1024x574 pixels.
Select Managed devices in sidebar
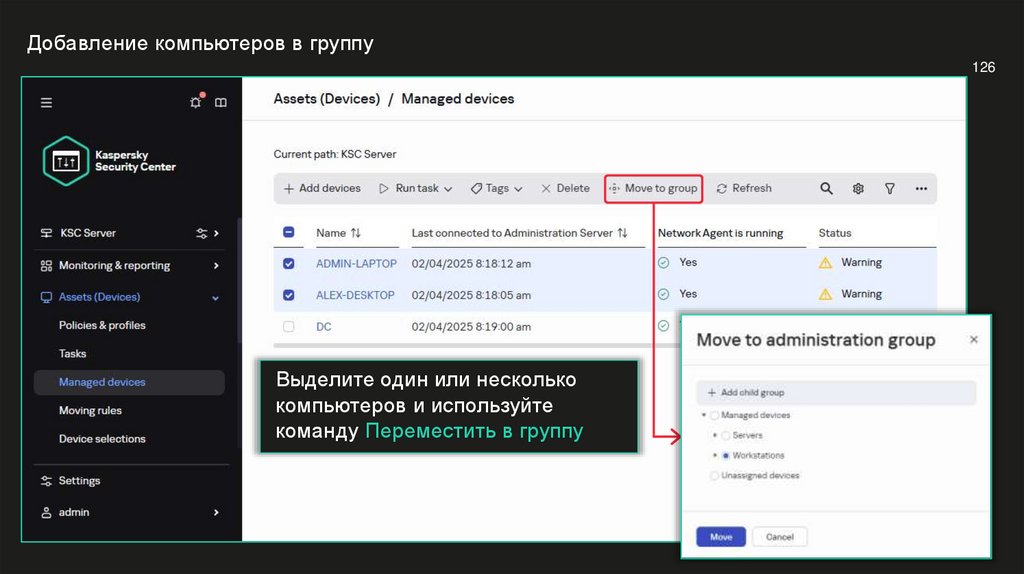tap(129, 382)
